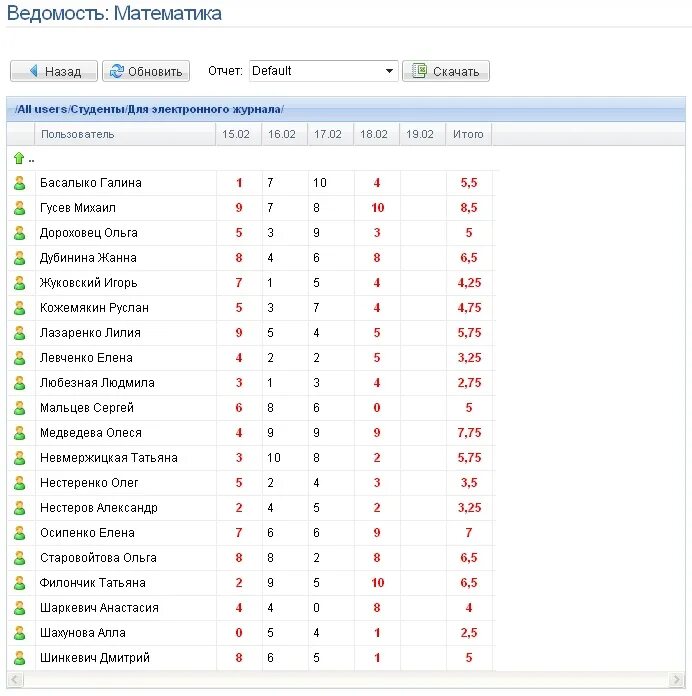
Task: Click the 17.02 grade 10 for Басалыко Галина
Action: [x=320, y=183]
